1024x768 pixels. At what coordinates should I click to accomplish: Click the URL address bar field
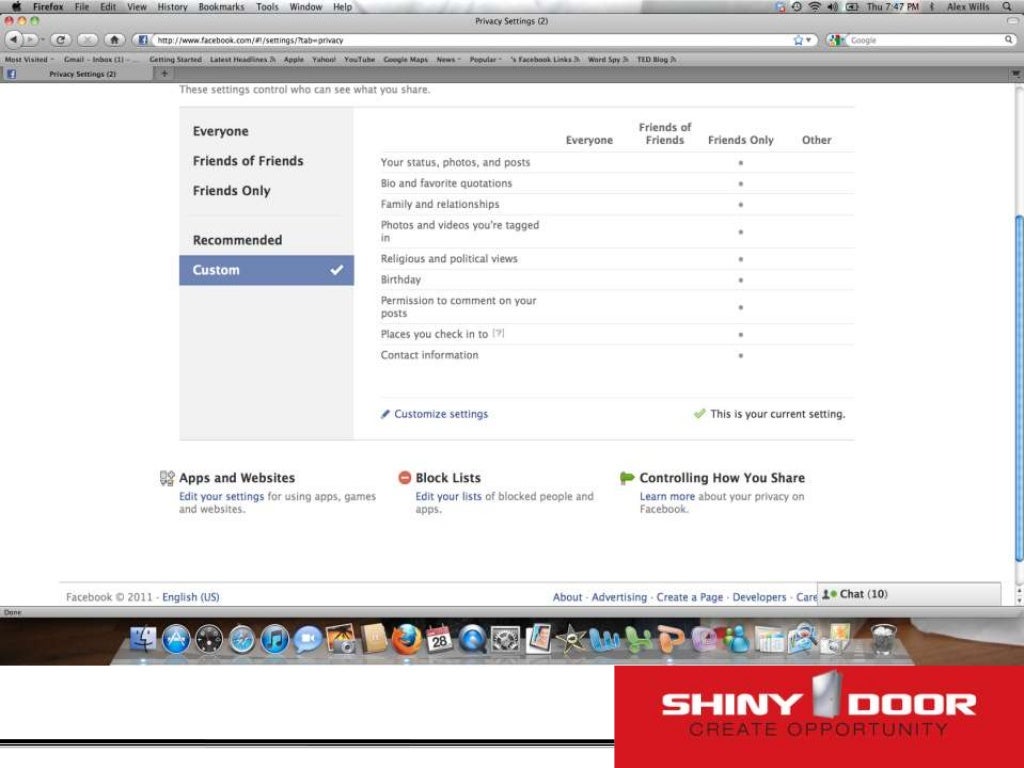click(470, 40)
